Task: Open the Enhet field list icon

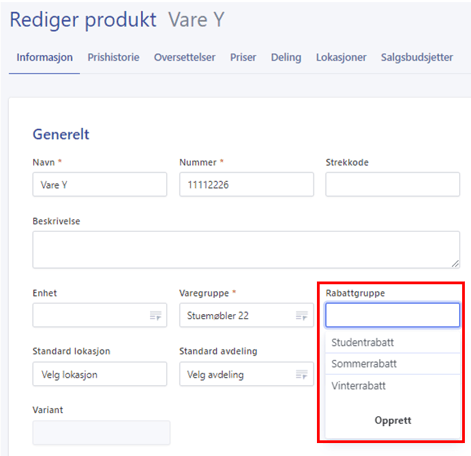Action: [x=155, y=315]
